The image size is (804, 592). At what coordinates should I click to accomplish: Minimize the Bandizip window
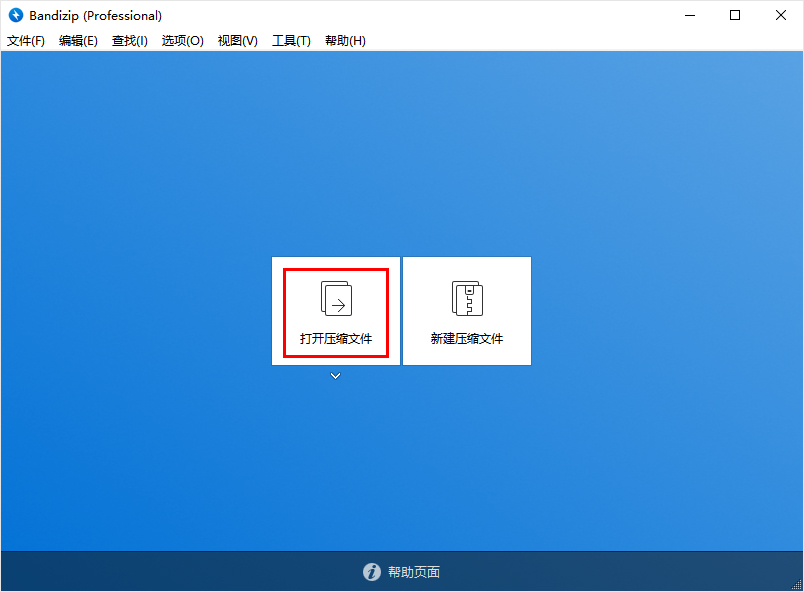tap(690, 15)
